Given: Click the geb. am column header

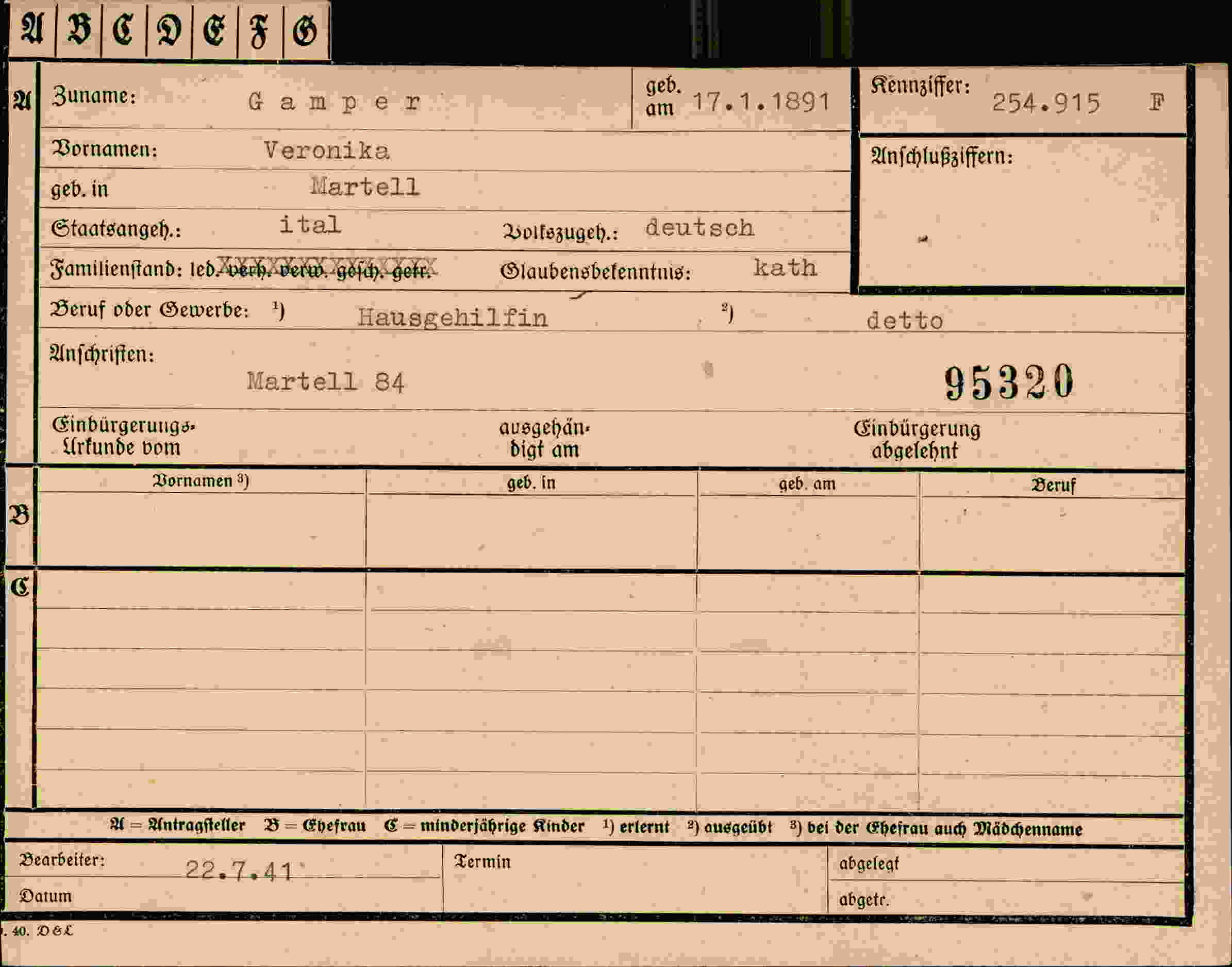Looking at the screenshot, I should point(807,484).
